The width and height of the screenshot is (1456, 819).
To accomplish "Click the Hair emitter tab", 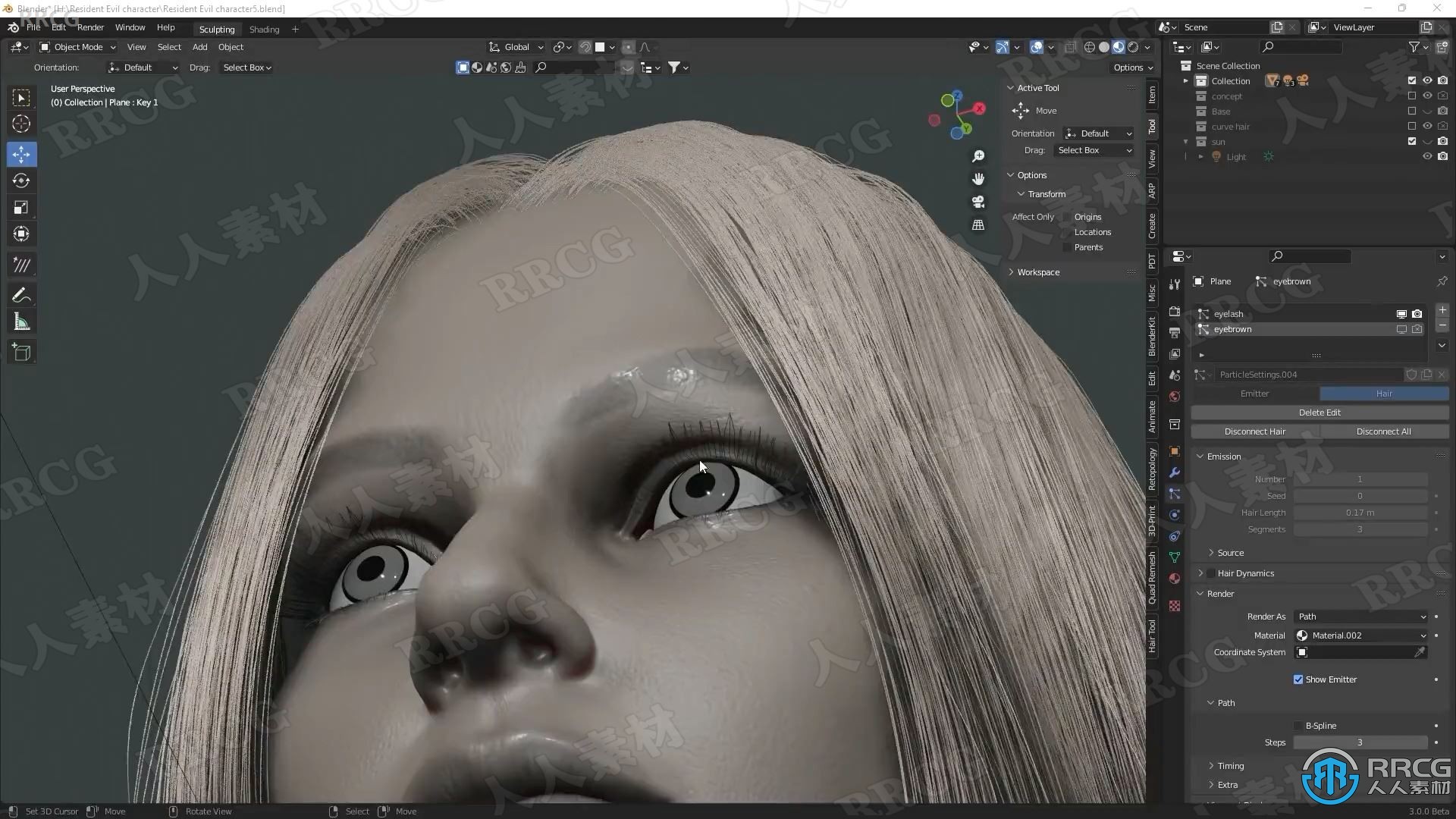I will (1384, 392).
